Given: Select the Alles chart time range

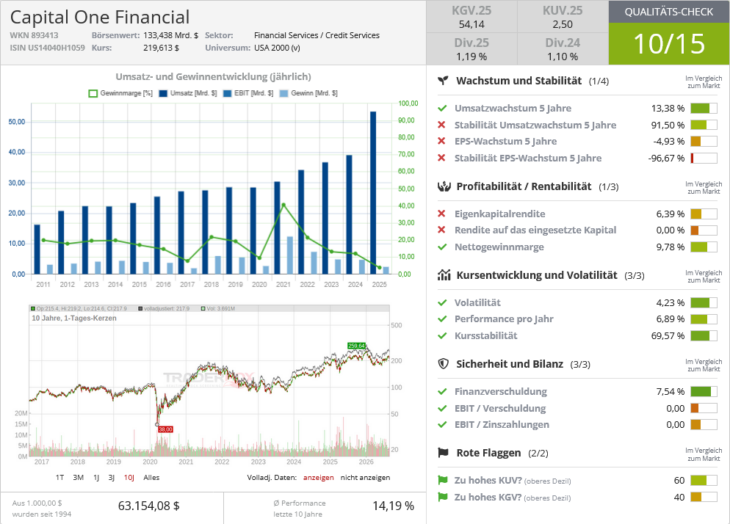Looking at the screenshot, I should pyautogui.click(x=151, y=477).
